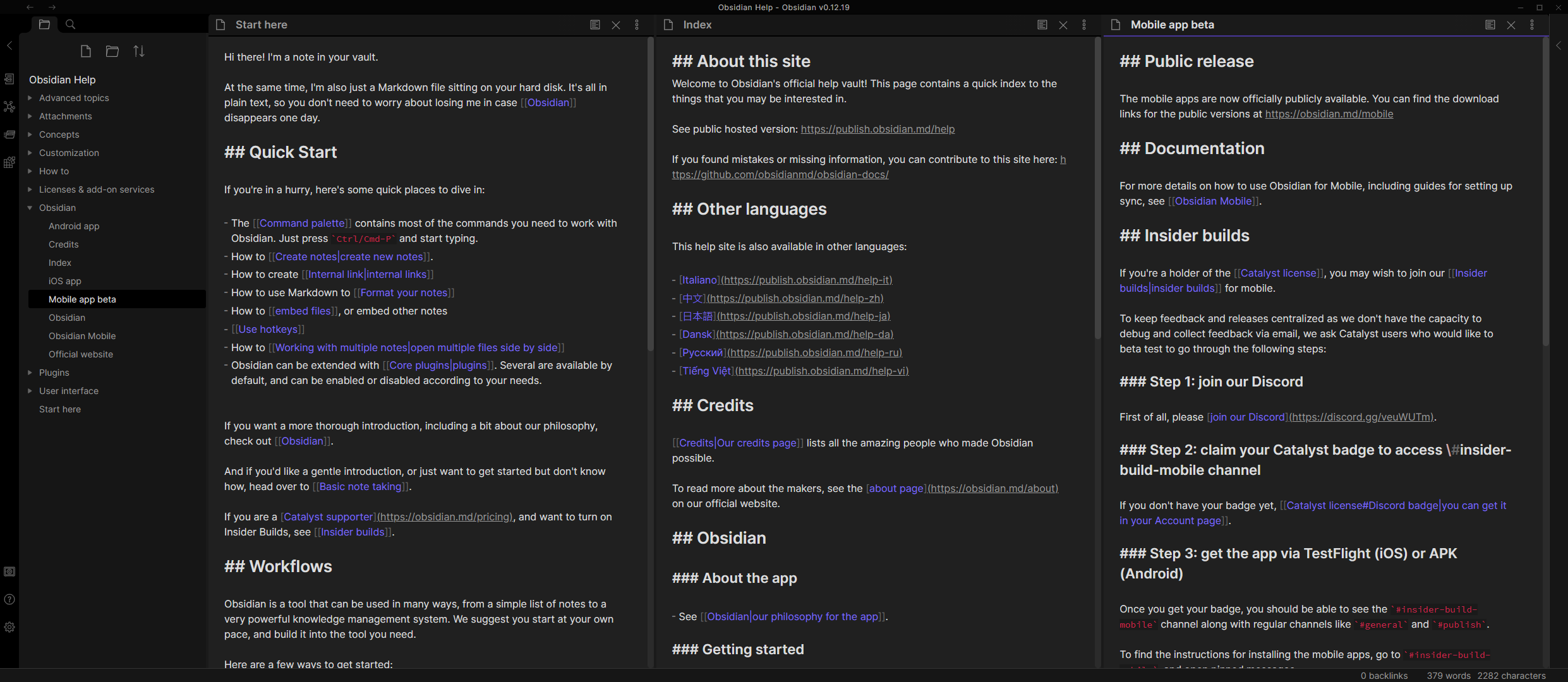Open more options for Start here pane
The width and height of the screenshot is (1568, 682).
[637, 25]
